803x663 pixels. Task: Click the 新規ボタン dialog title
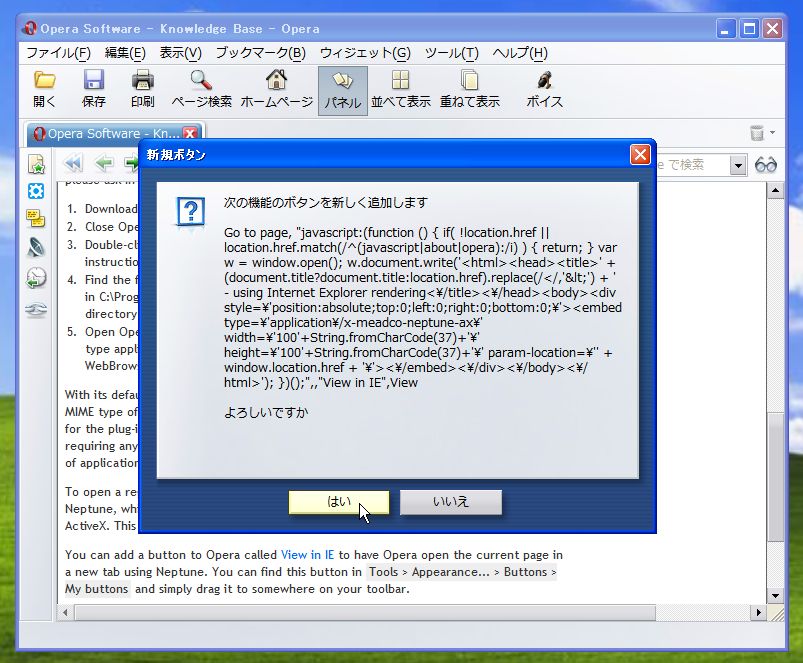pyautogui.click(x=176, y=155)
